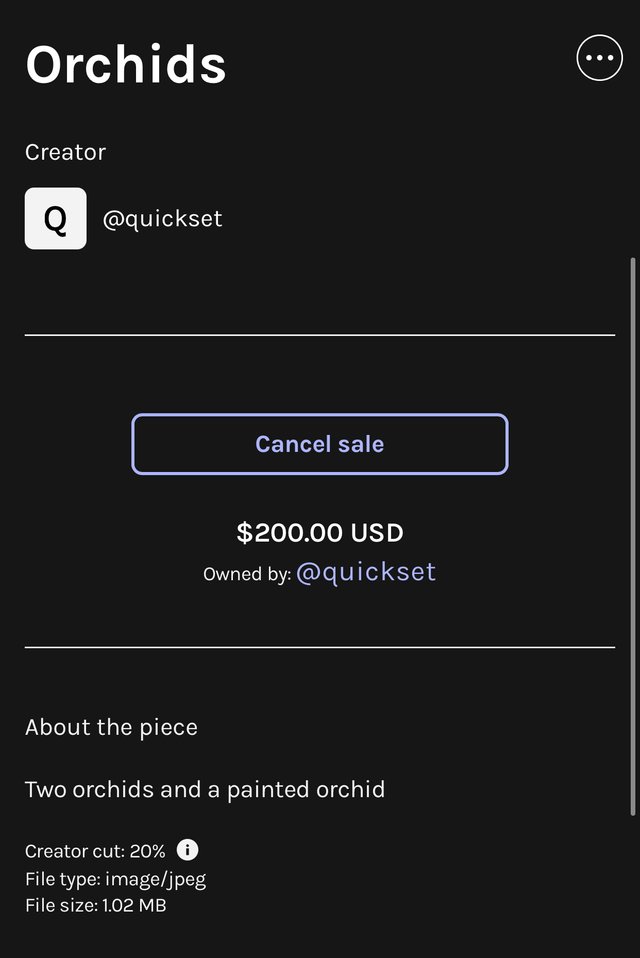
Task: Click the description Two orchids and a painted orchid
Action: pyautogui.click(x=205, y=790)
